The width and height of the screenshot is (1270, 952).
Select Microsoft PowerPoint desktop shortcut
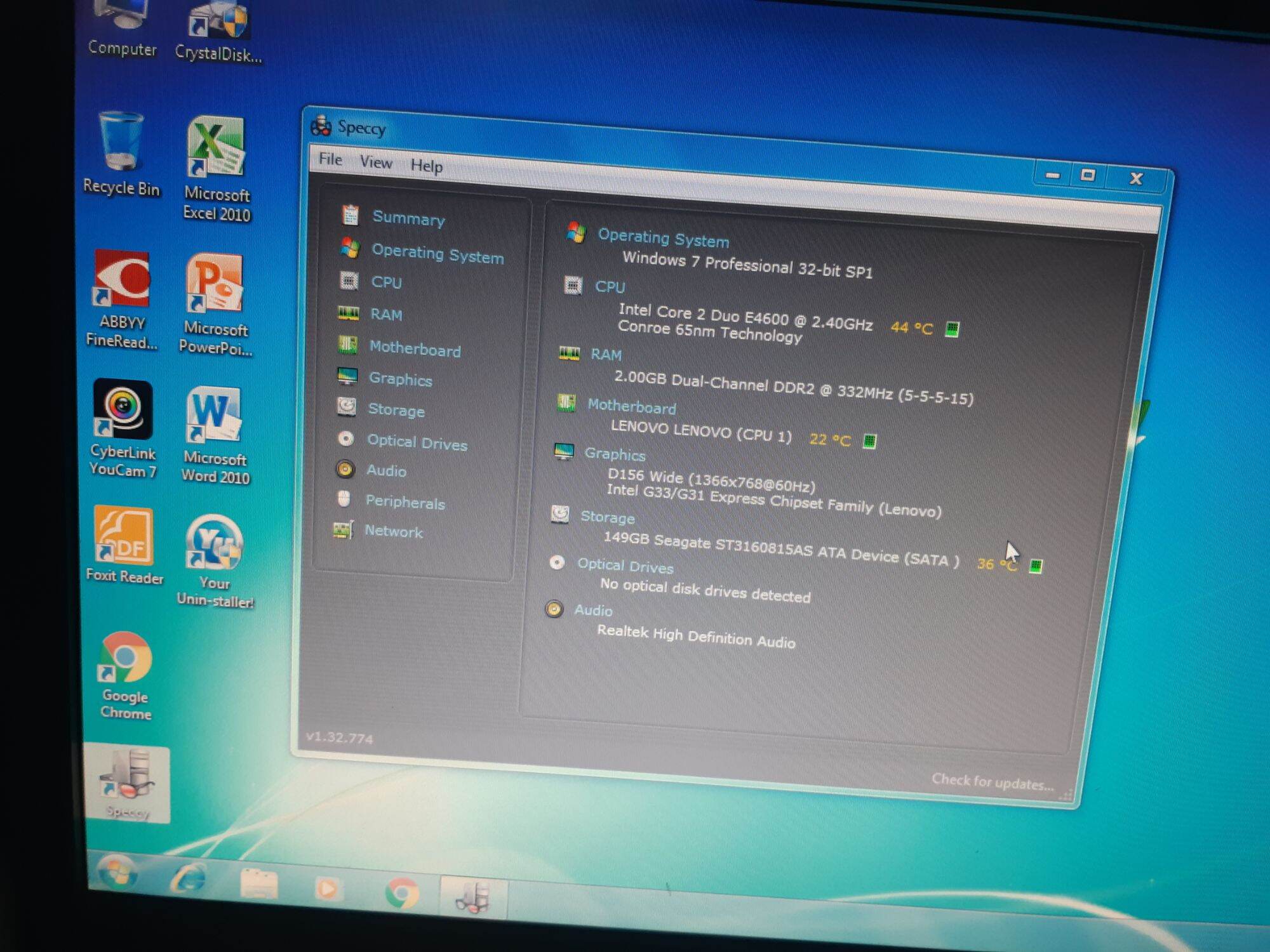click(x=215, y=304)
